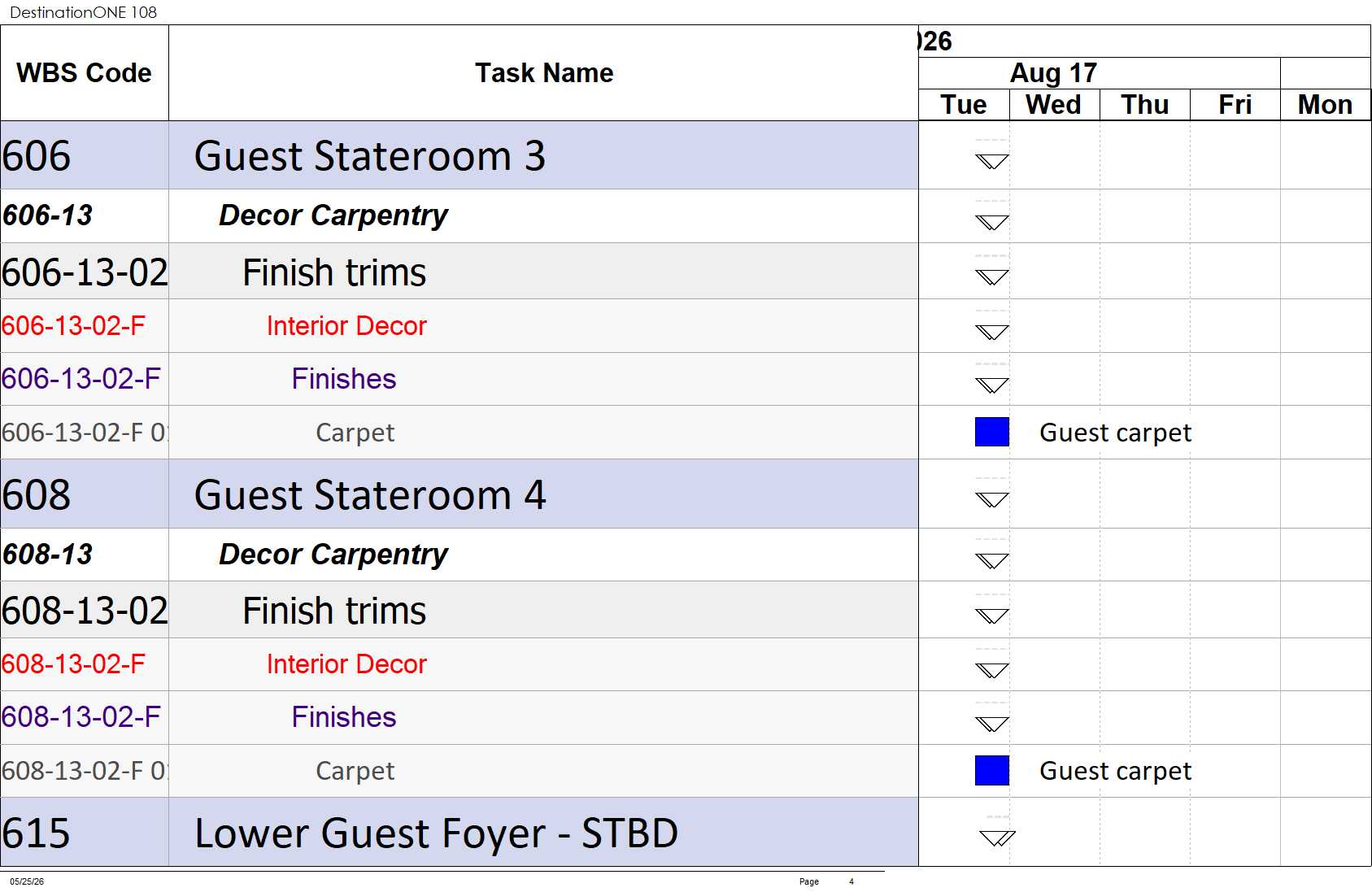Select the 608 Carpet task name

pos(355,771)
